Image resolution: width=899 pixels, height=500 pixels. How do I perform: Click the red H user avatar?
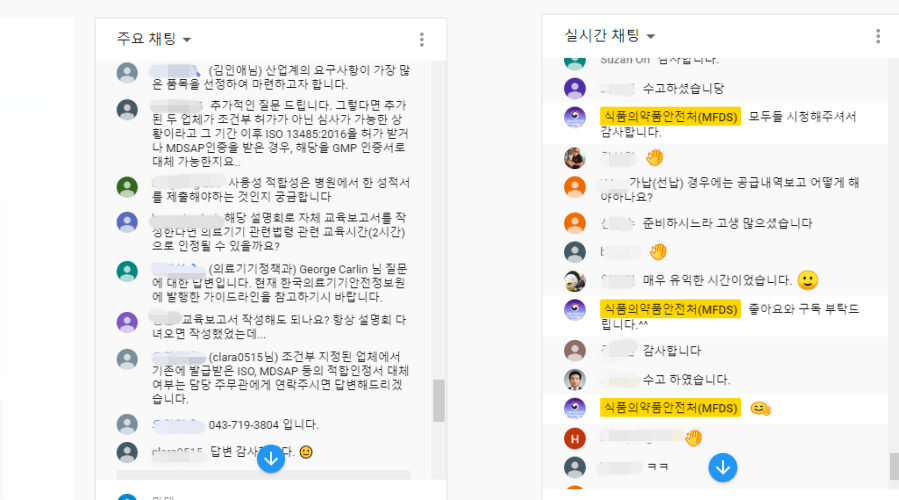pos(574,439)
